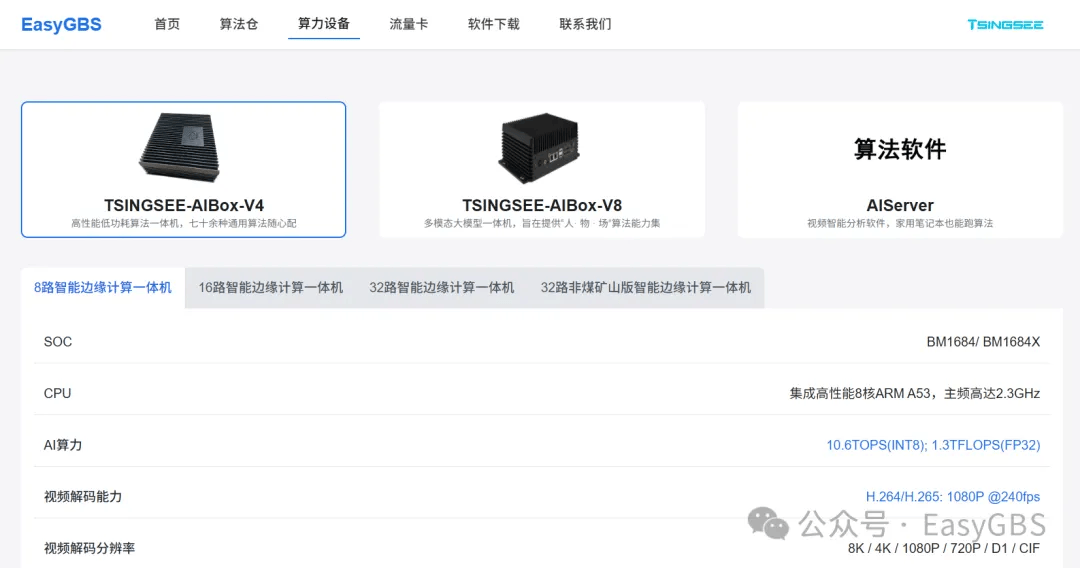The width and height of the screenshot is (1080, 568).
Task: Open the 算法仓 menu item
Action: (x=238, y=24)
